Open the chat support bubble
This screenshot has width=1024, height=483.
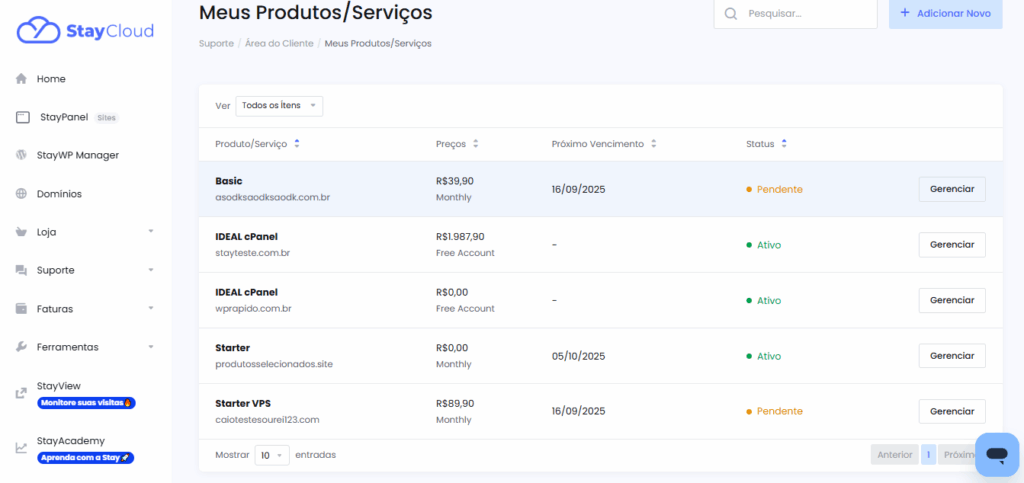coord(996,455)
